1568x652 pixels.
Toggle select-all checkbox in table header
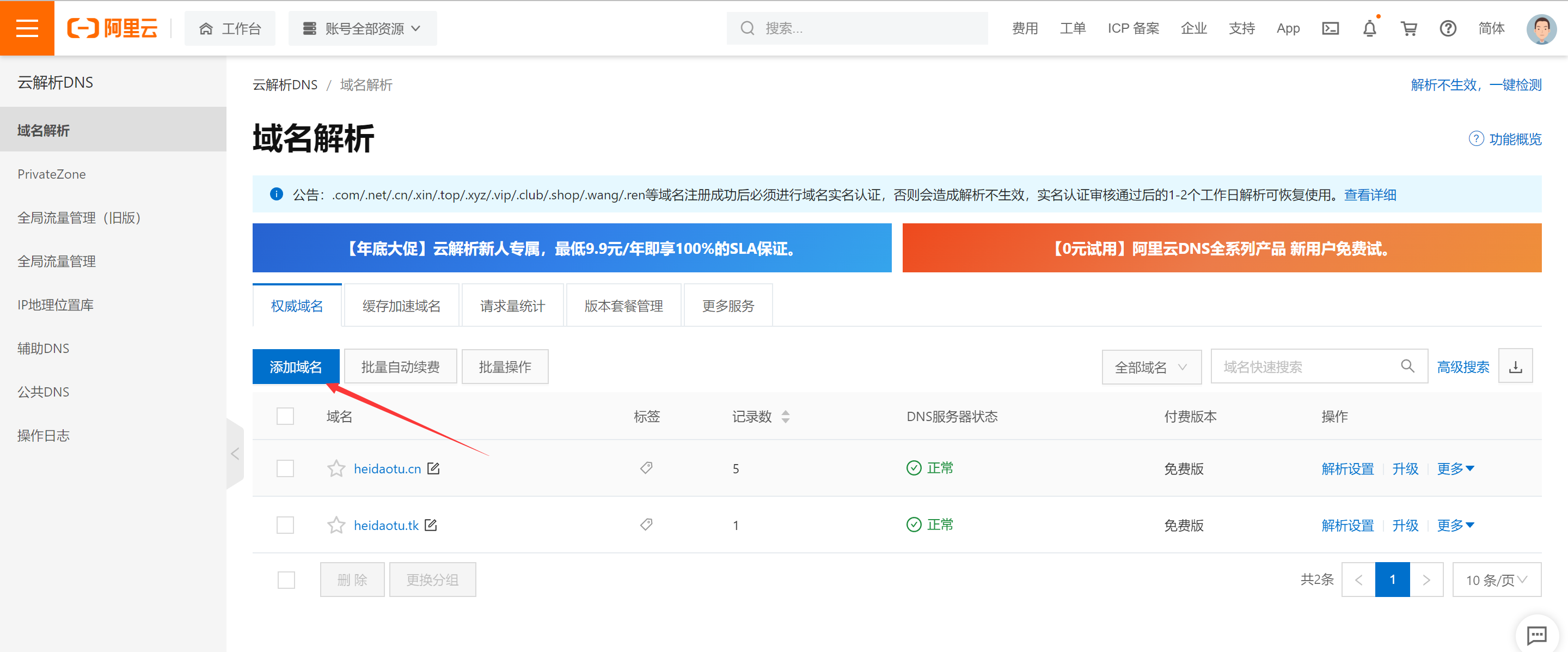pyautogui.click(x=285, y=416)
